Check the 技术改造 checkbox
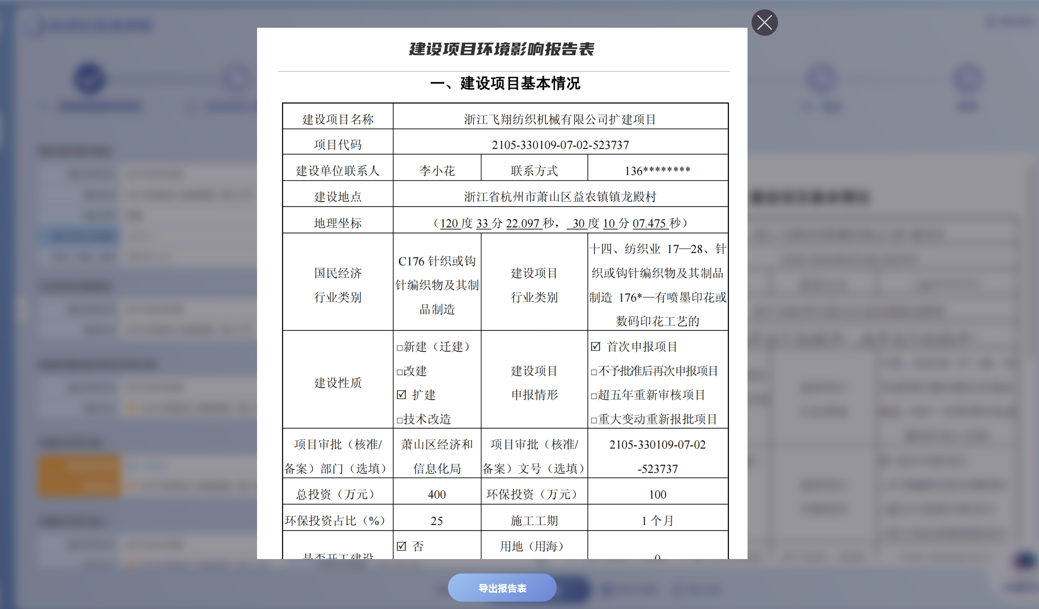 click(400, 420)
